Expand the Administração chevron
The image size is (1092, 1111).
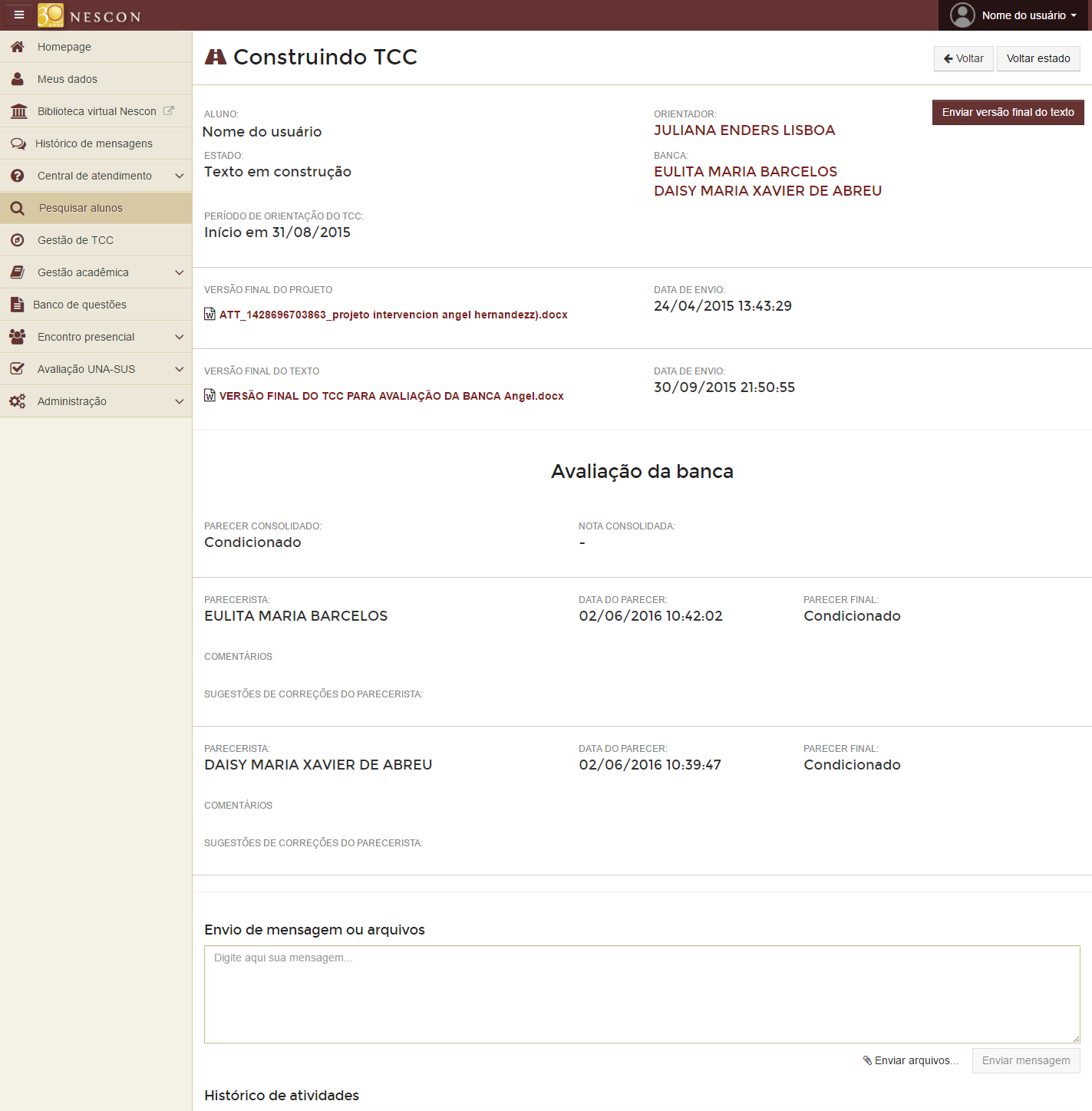[180, 401]
